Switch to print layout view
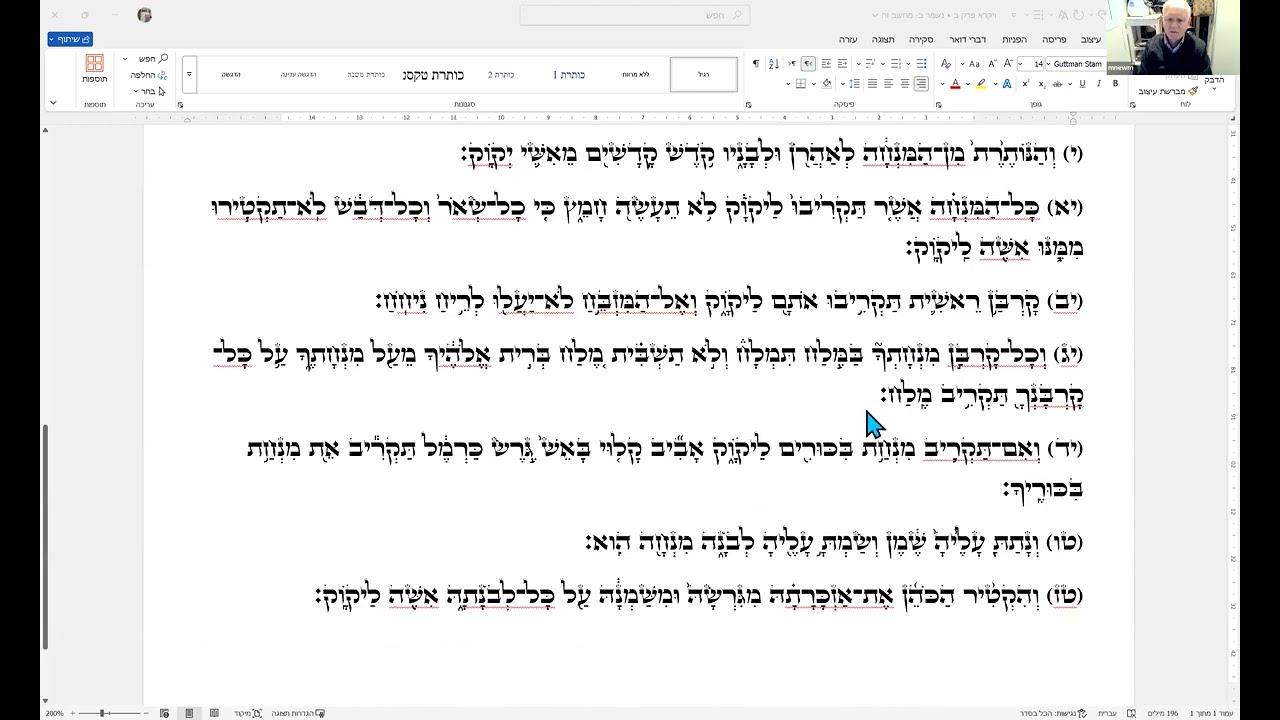The height and width of the screenshot is (720, 1280). (189, 713)
